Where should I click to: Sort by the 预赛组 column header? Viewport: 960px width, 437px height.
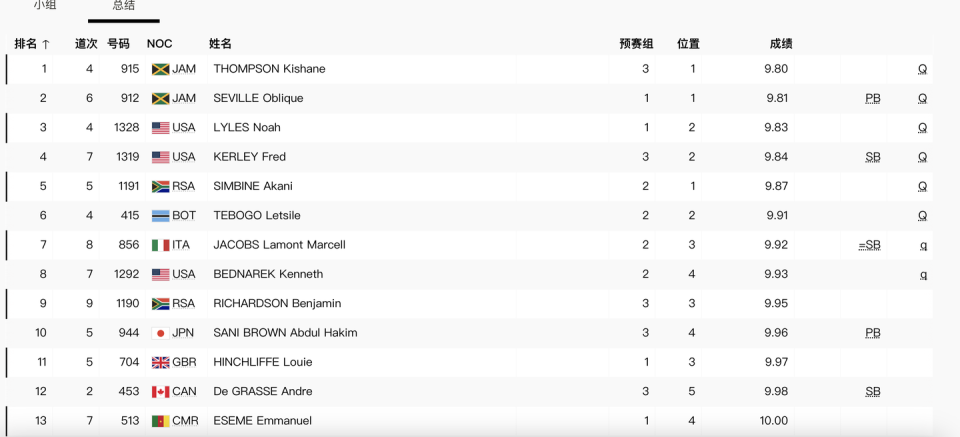[x=636, y=44]
